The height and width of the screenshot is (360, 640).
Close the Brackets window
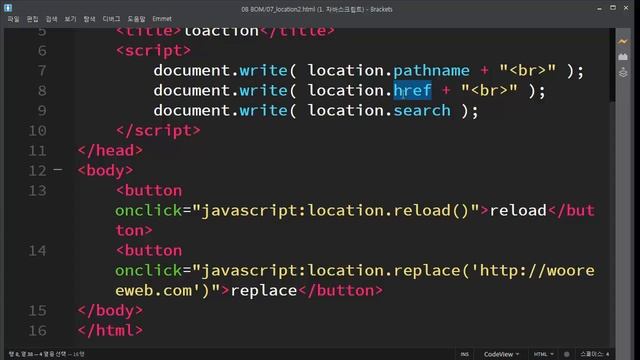click(x=626, y=8)
